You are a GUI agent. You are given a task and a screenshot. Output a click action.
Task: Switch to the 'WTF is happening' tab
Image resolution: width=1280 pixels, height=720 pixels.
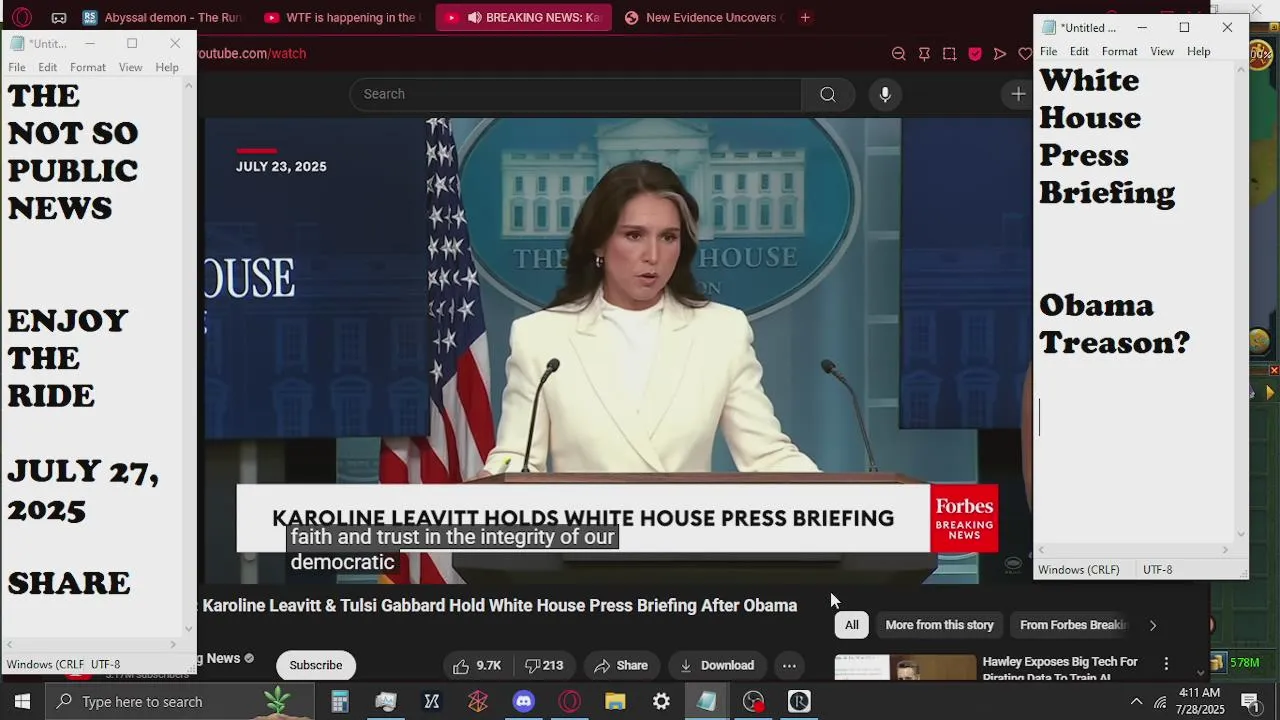pyautogui.click(x=342, y=17)
